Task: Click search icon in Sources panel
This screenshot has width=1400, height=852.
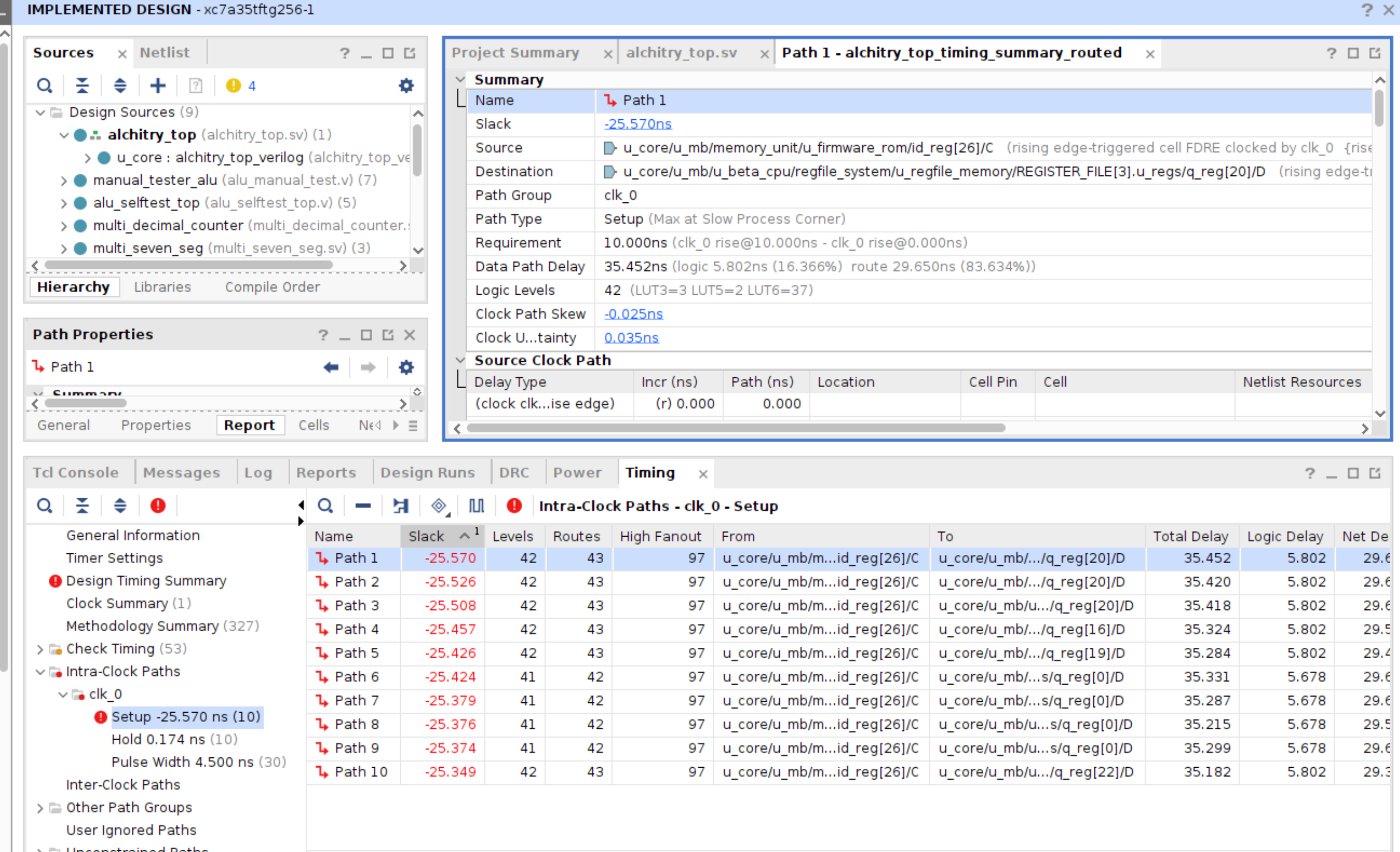Action: [x=44, y=86]
